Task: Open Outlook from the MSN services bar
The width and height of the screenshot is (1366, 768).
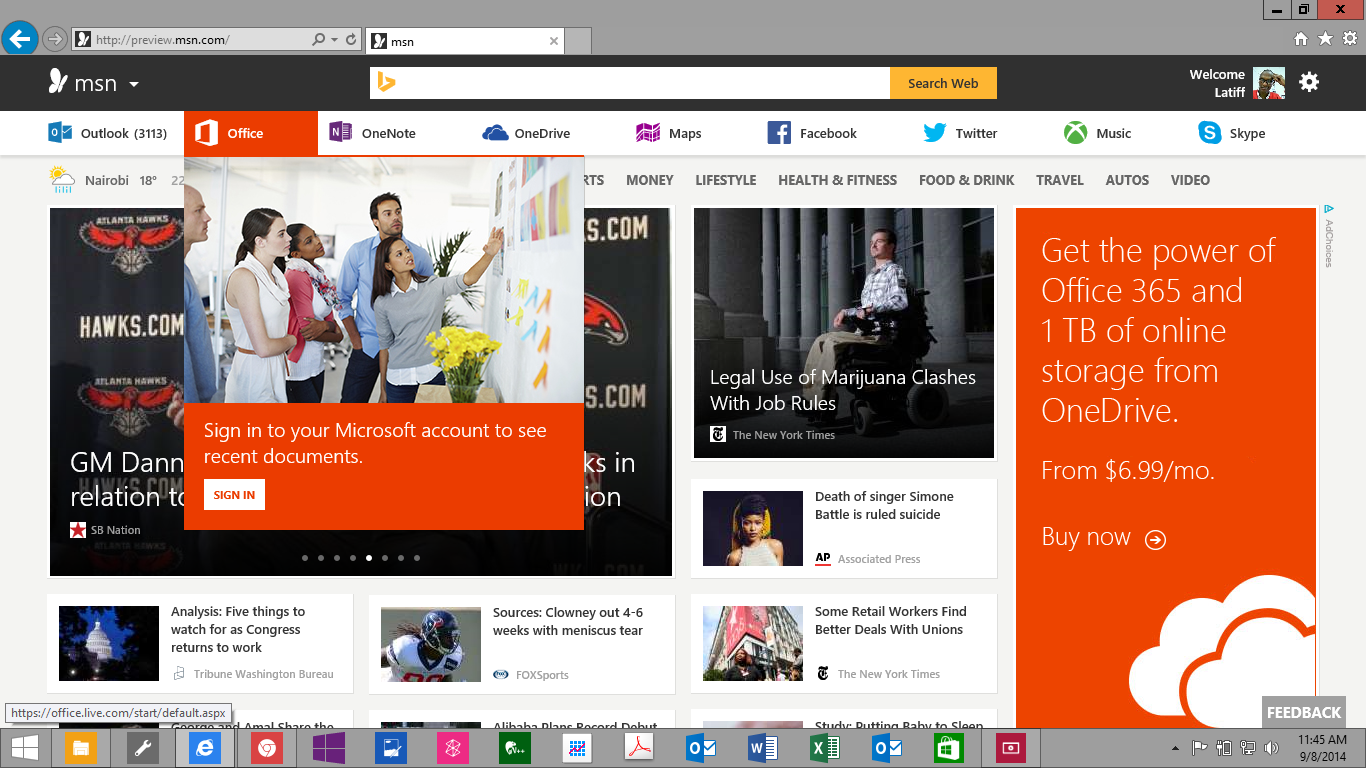Action: tap(108, 133)
